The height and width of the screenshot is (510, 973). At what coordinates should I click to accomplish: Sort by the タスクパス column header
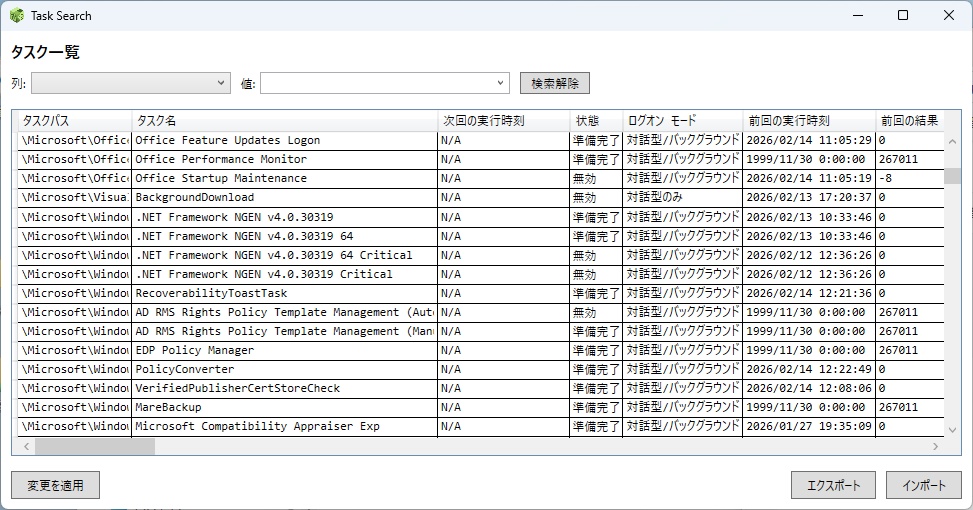(75, 120)
